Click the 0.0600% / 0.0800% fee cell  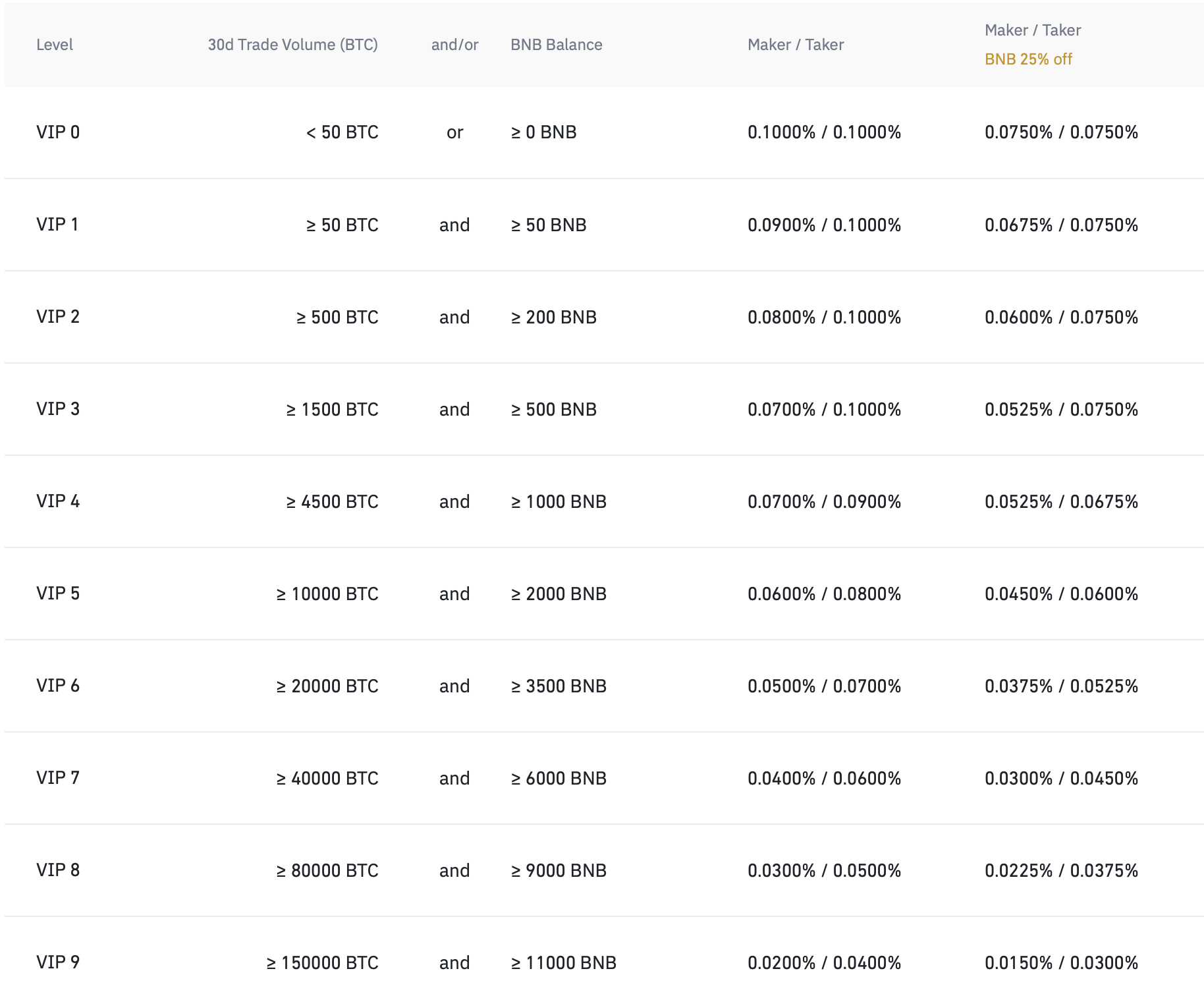[825, 594]
